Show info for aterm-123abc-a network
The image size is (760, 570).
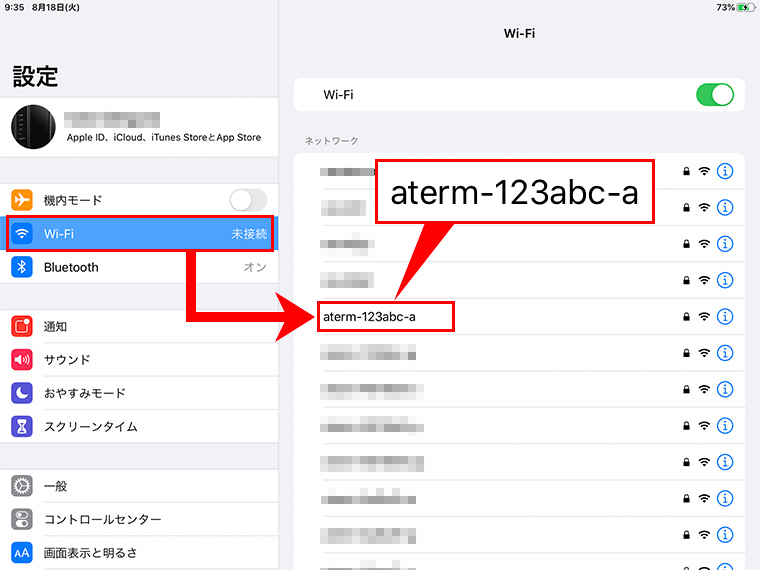pyautogui.click(x=726, y=317)
